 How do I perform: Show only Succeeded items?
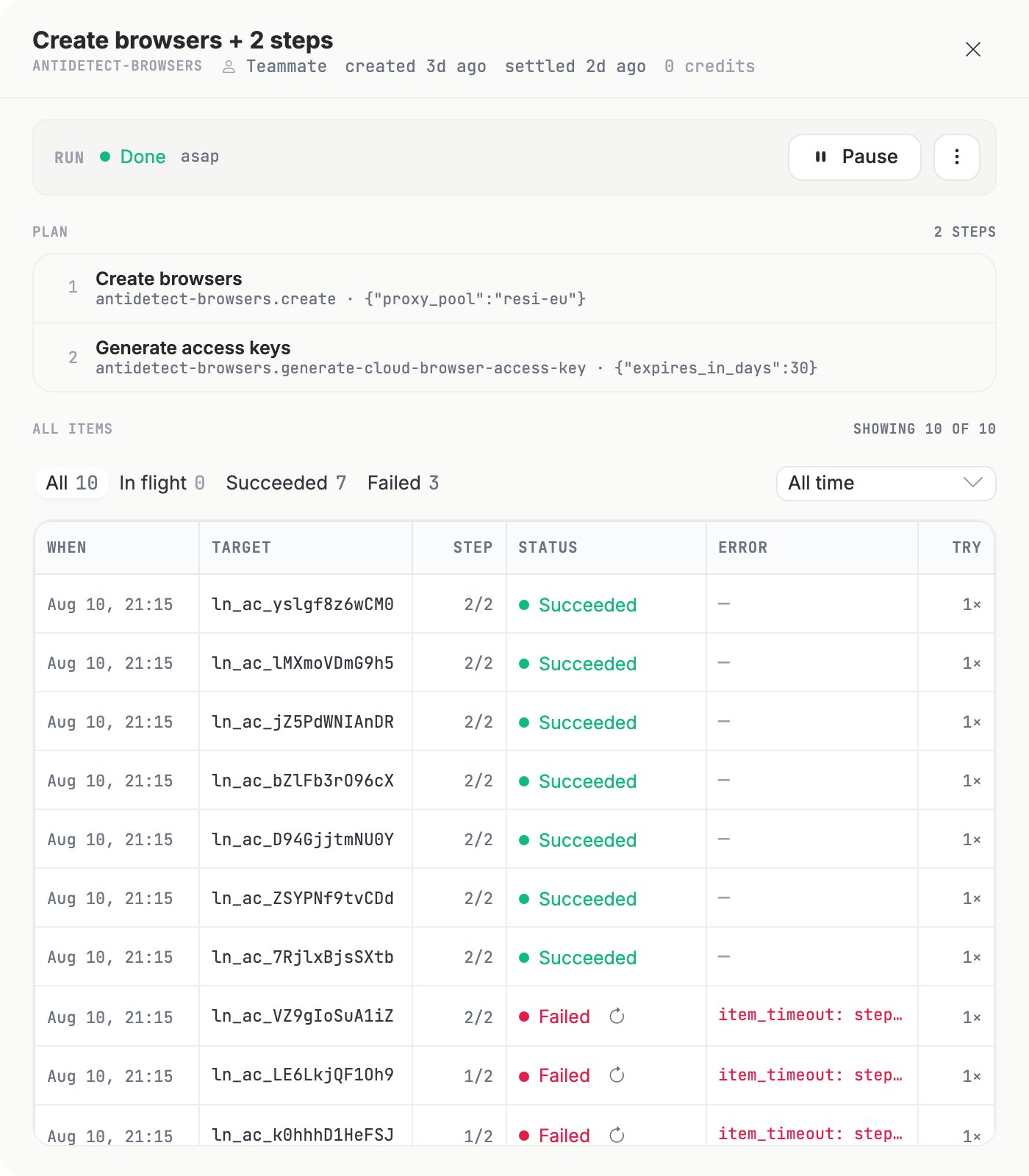coord(286,483)
